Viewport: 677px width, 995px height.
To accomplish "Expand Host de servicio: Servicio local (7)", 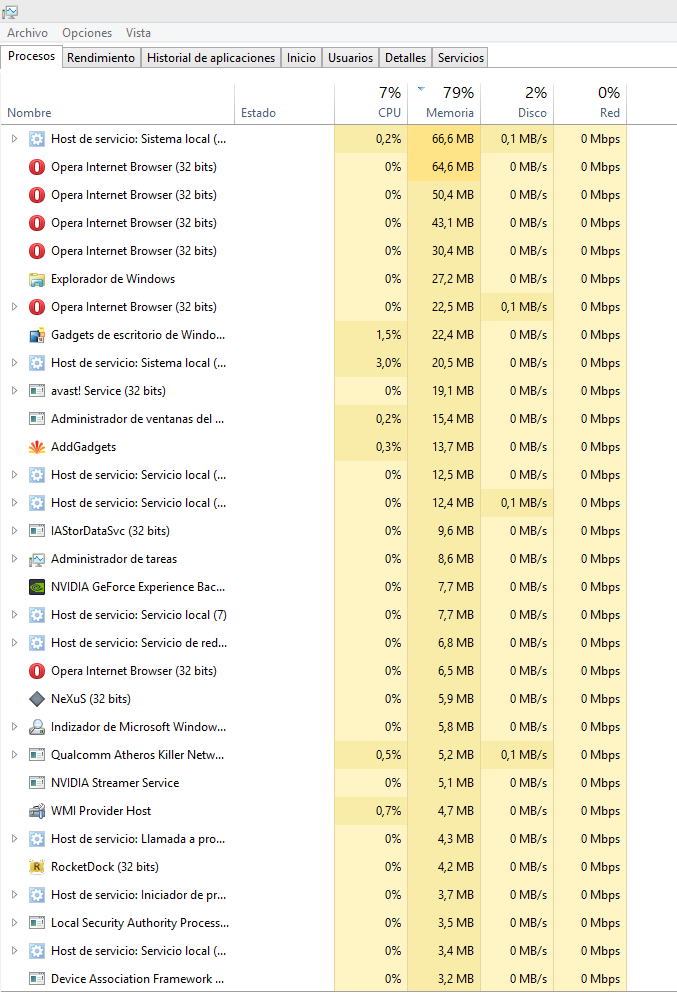I will (x=14, y=615).
